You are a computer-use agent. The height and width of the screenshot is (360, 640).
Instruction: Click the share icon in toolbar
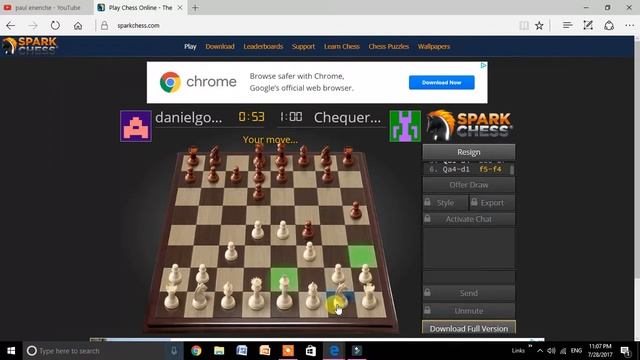click(x=609, y=25)
